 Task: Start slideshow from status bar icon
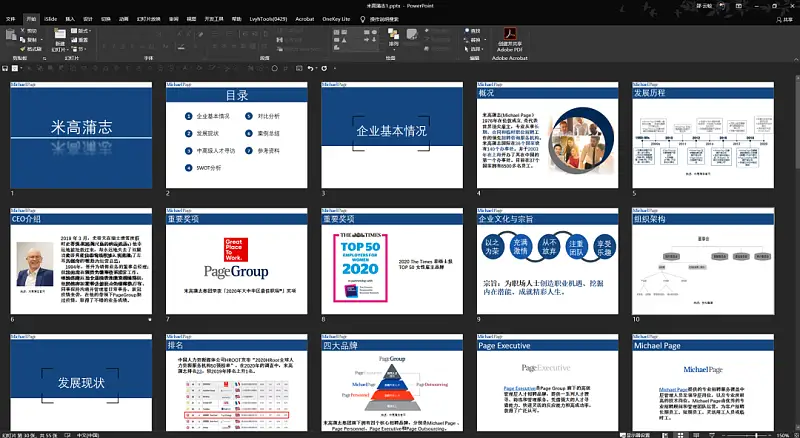click(x=711, y=435)
